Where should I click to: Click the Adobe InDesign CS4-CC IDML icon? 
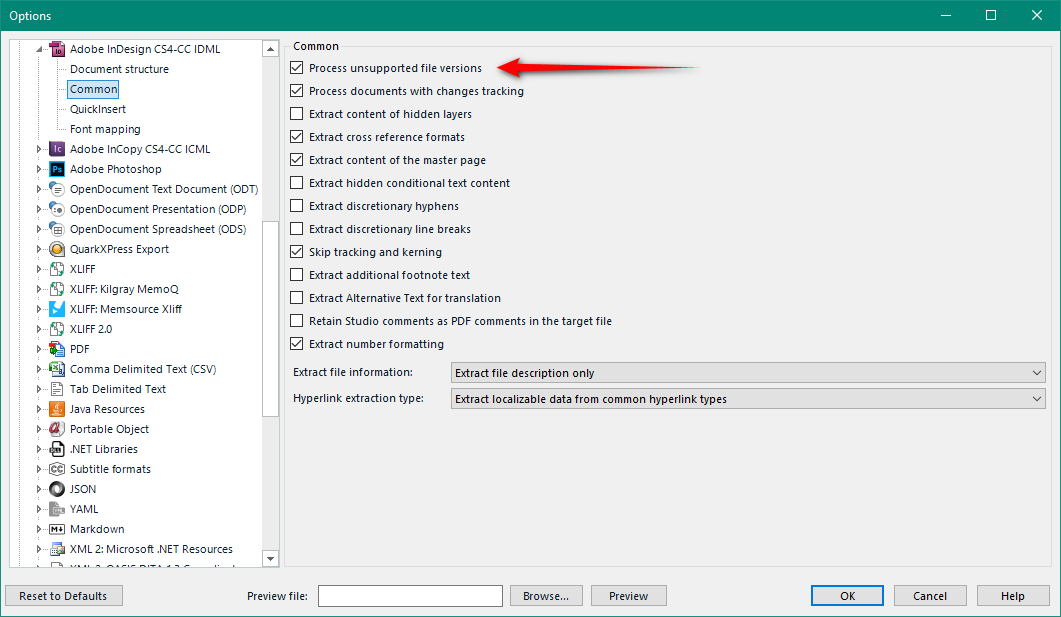point(58,49)
